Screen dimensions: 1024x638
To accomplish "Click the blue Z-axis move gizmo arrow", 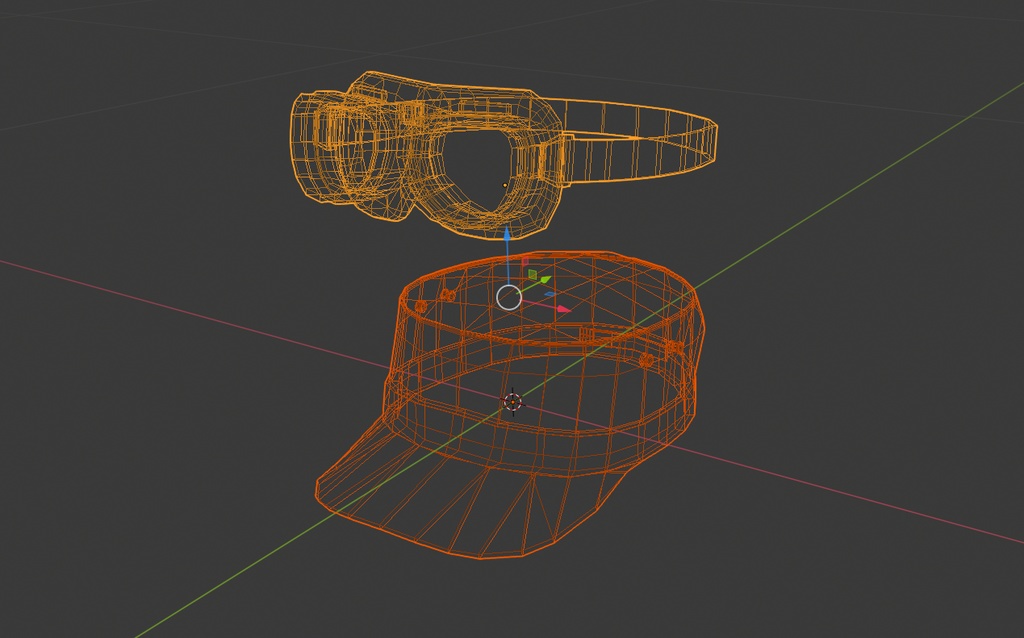I will [x=507, y=233].
